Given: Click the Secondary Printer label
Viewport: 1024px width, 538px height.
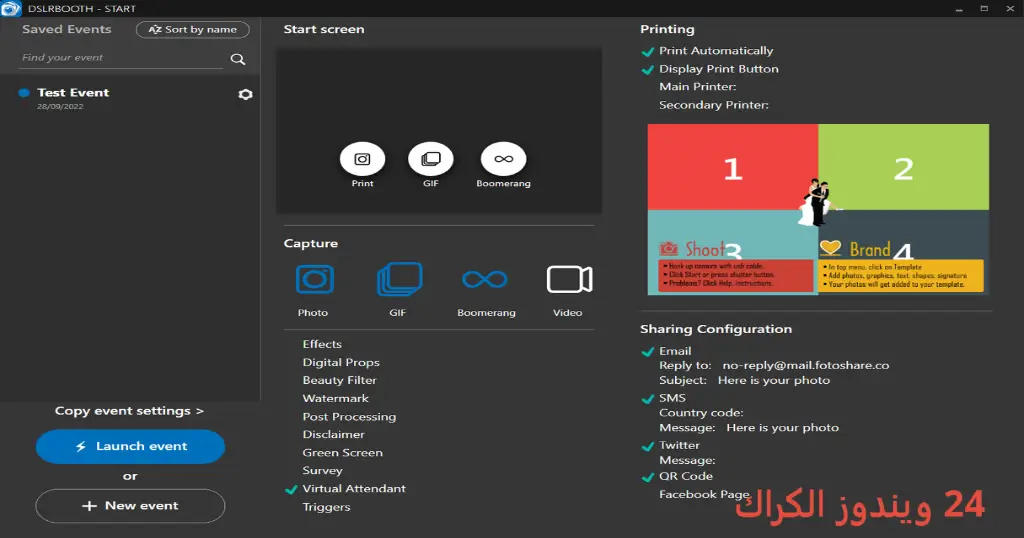Looking at the screenshot, I should tap(714, 105).
